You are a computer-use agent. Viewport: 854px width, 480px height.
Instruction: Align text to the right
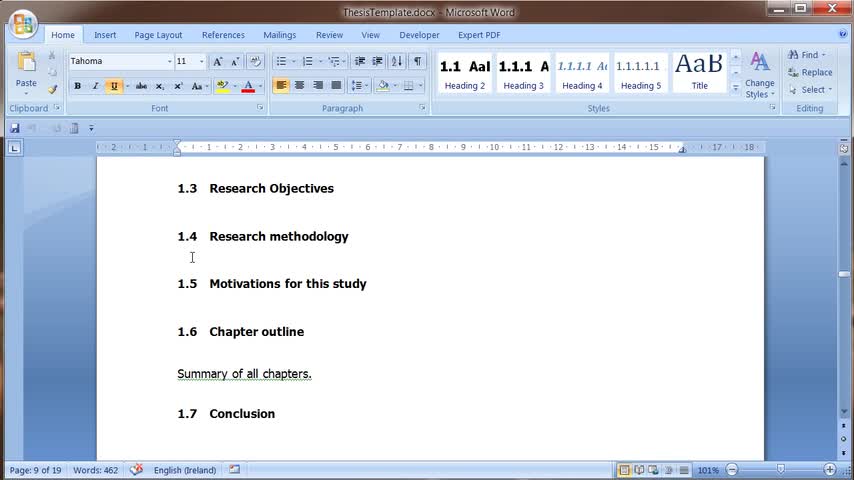coord(318,86)
